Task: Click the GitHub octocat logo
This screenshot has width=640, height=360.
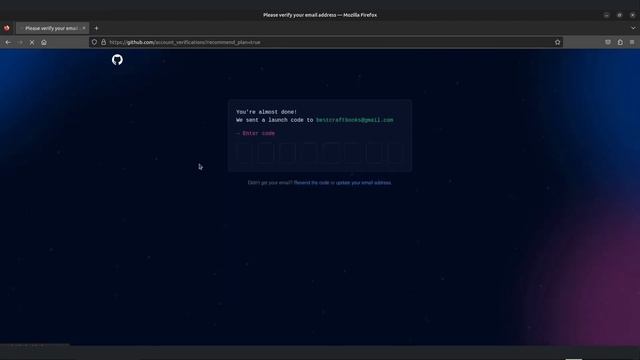Action: coord(117,60)
